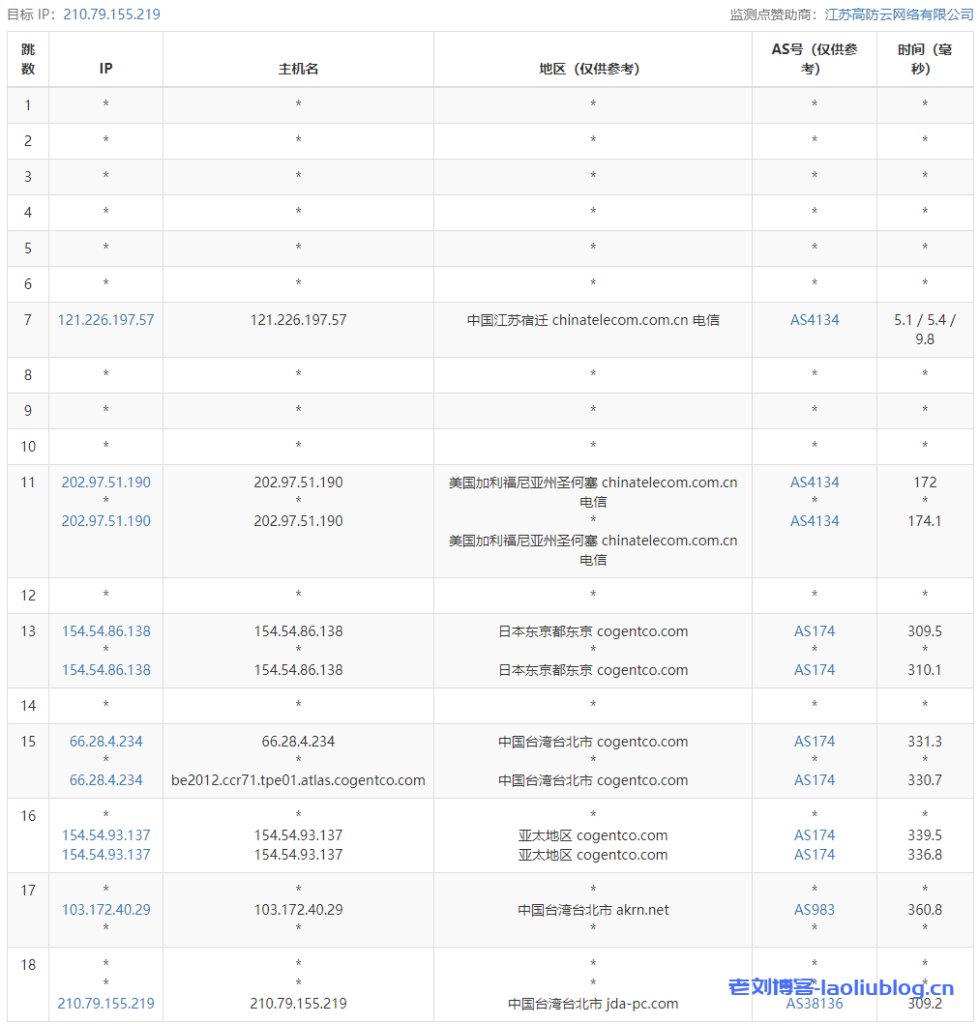
Task: Open the 江苏高防云网络有限公司 sponsor link
Action: click(899, 15)
